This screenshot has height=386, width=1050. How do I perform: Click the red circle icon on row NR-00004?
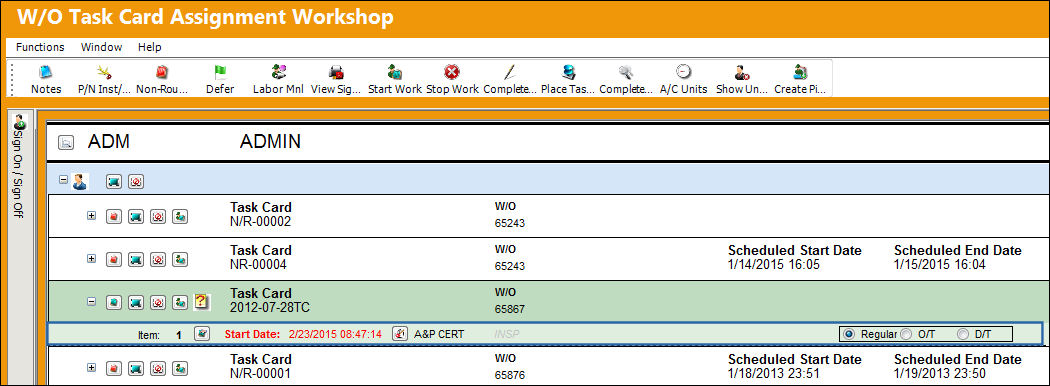click(x=158, y=259)
